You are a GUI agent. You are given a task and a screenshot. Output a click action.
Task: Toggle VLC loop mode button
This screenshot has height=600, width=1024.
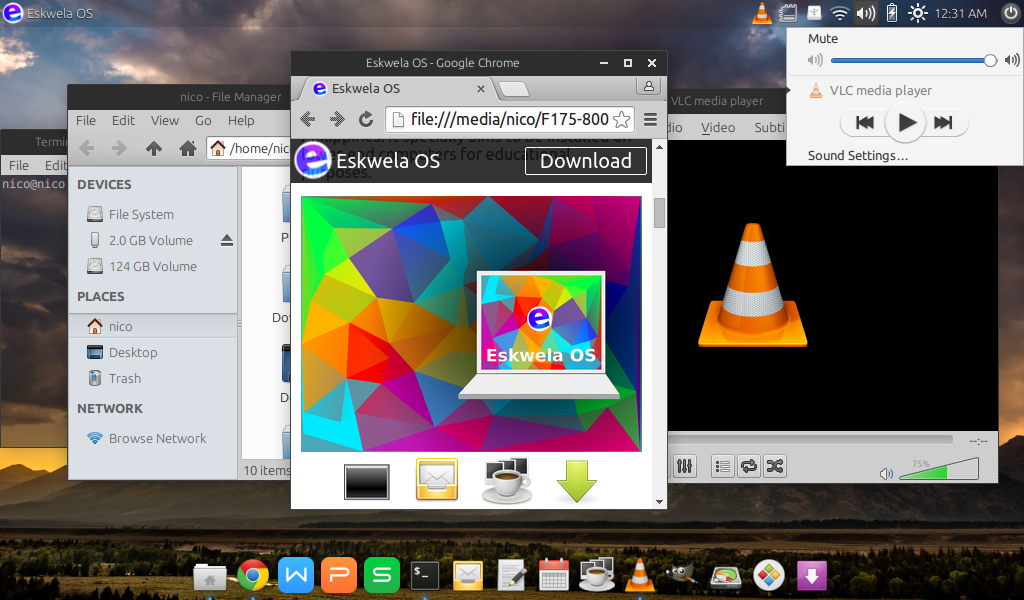pyautogui.click(x=748, y=466)
